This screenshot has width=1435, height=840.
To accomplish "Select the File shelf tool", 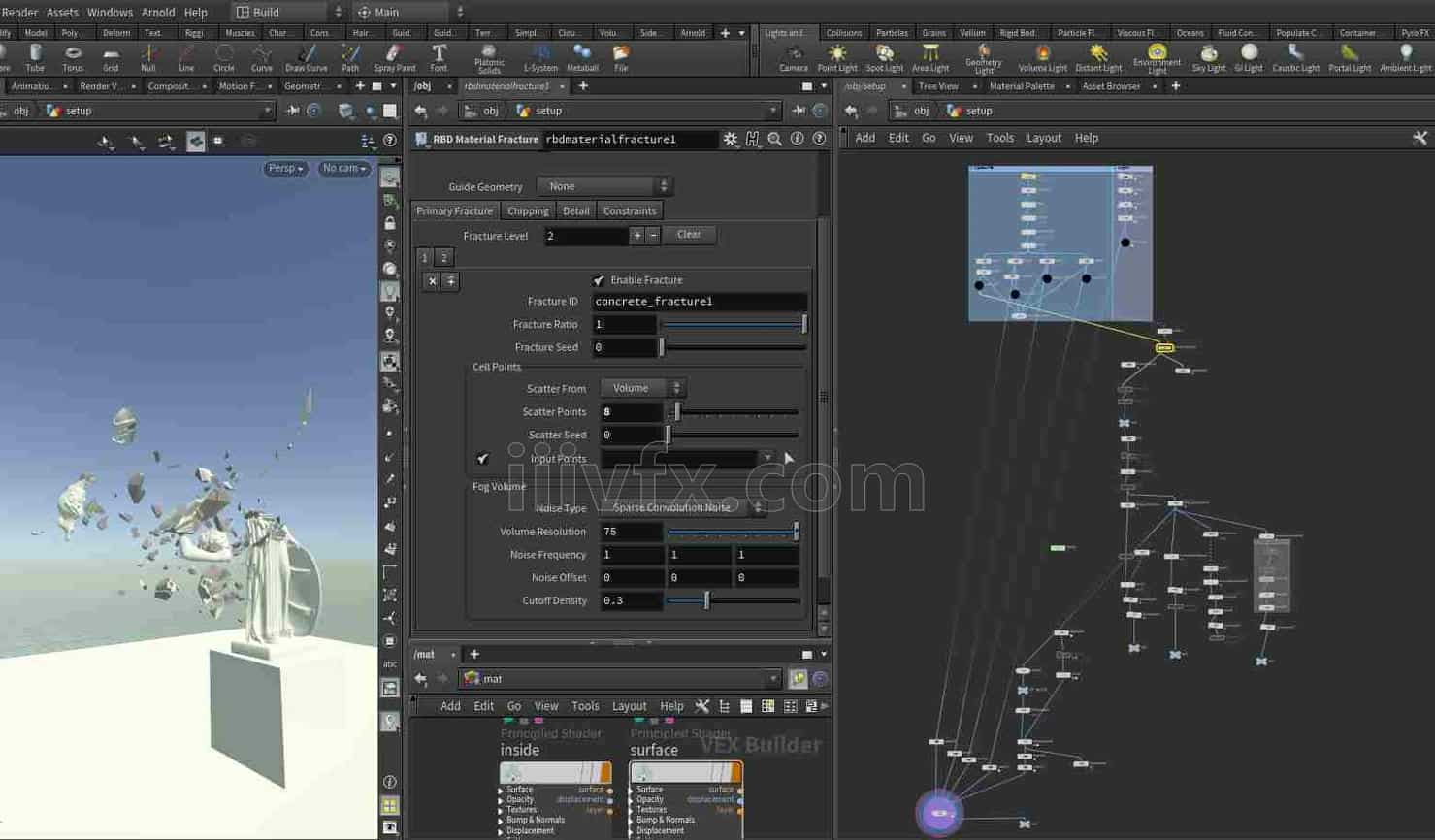I will coord(621,57).
